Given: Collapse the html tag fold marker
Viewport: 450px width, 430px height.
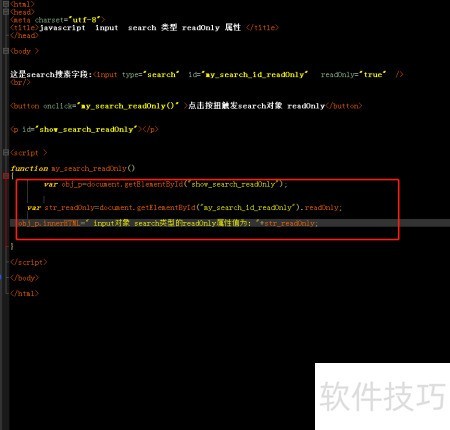Looking at the screenshot, I should [6, 4].
